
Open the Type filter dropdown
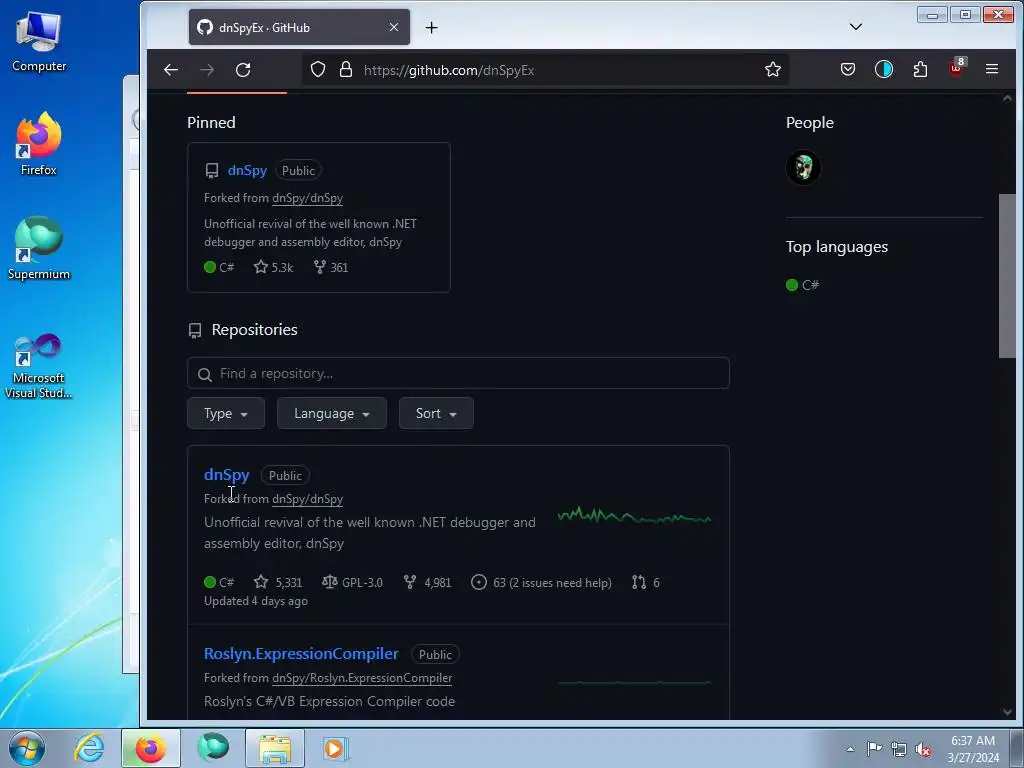pos(226,413)
